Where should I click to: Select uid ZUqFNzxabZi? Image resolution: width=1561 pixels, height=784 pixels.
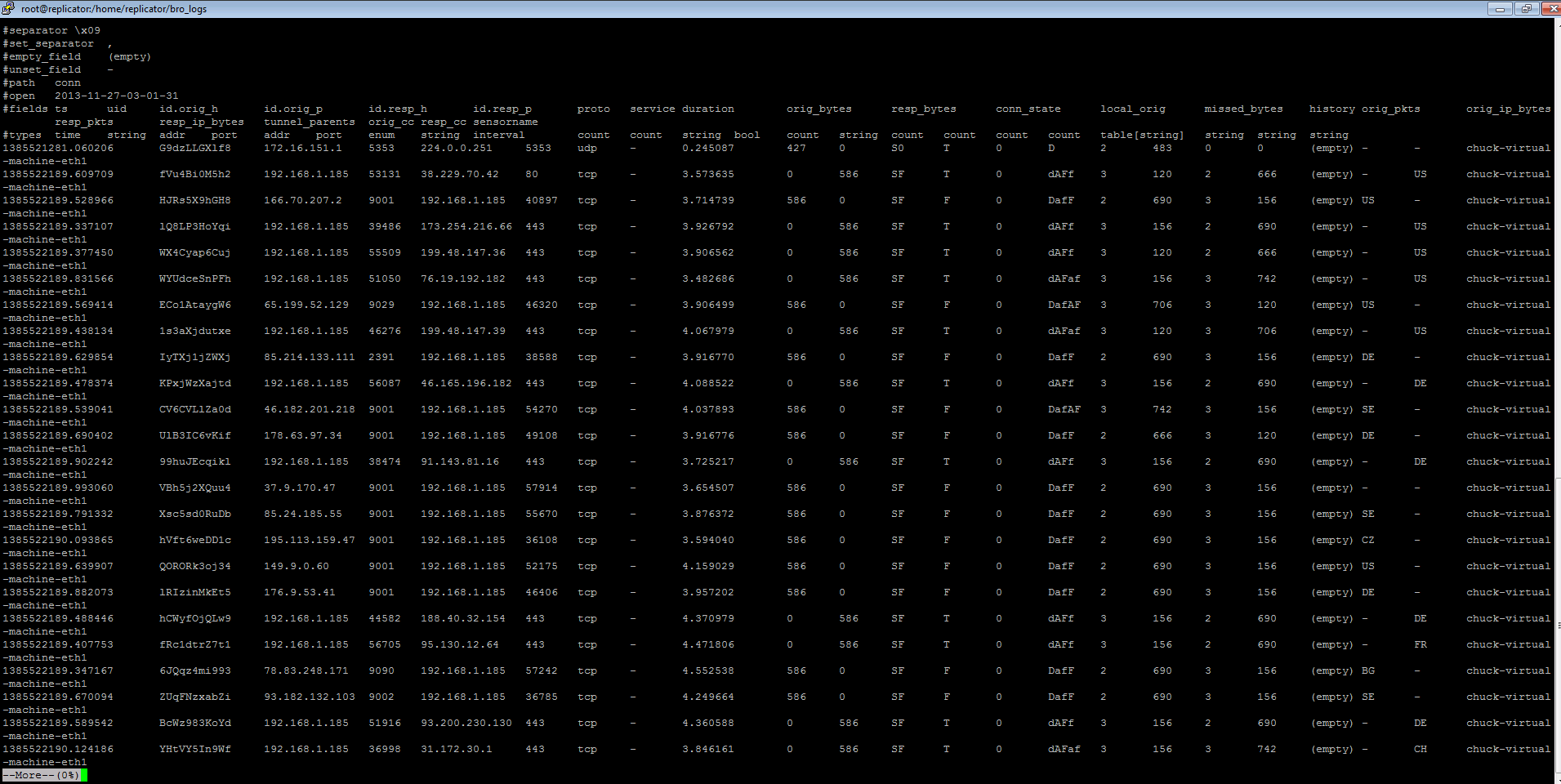point(195,697)
